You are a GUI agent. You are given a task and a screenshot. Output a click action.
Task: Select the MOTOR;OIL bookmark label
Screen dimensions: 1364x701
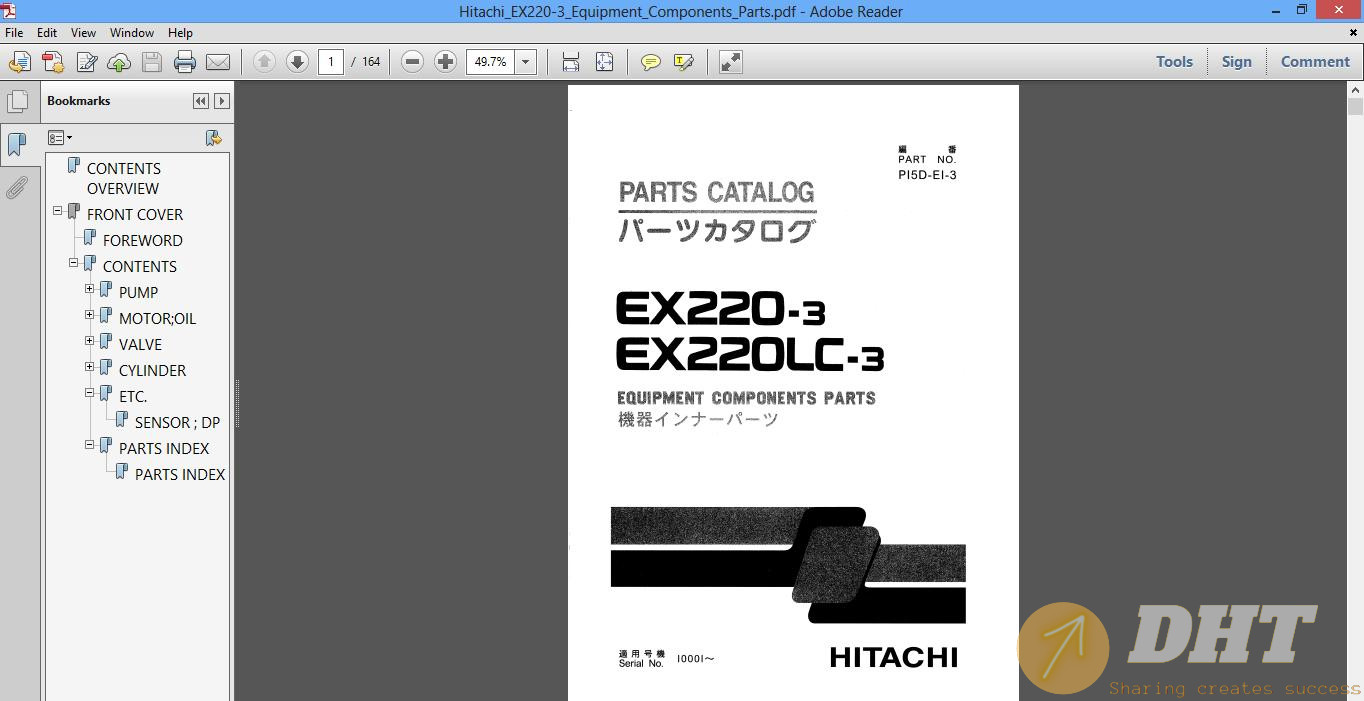(157, 318)
